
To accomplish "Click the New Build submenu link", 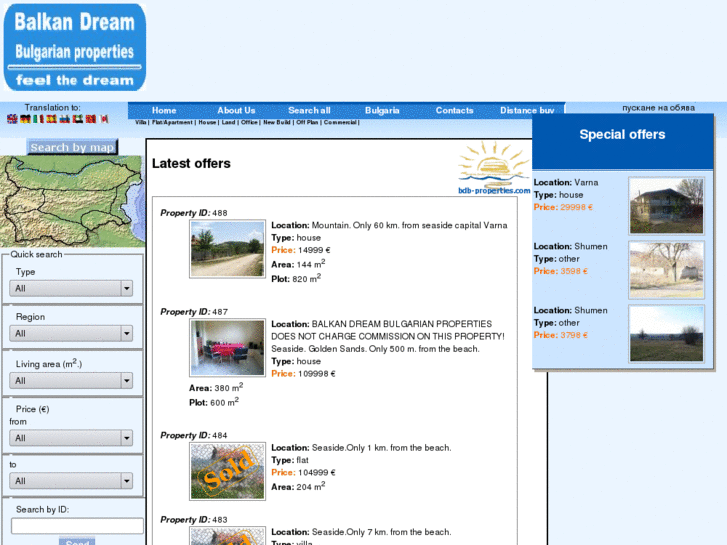I will [277, 122].
